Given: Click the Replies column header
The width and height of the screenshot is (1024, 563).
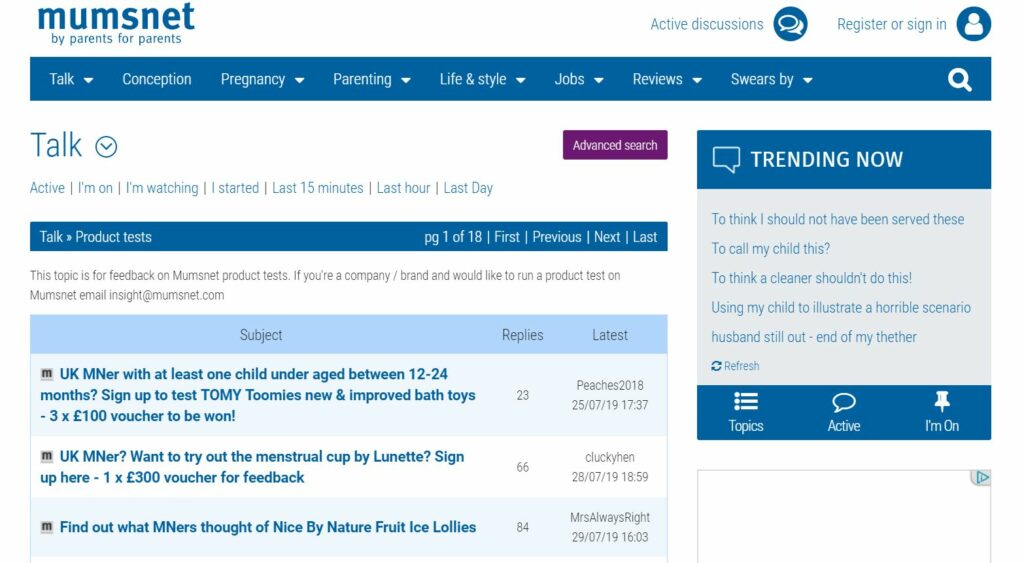Looking at the screenshot, I should click(522, 335).
